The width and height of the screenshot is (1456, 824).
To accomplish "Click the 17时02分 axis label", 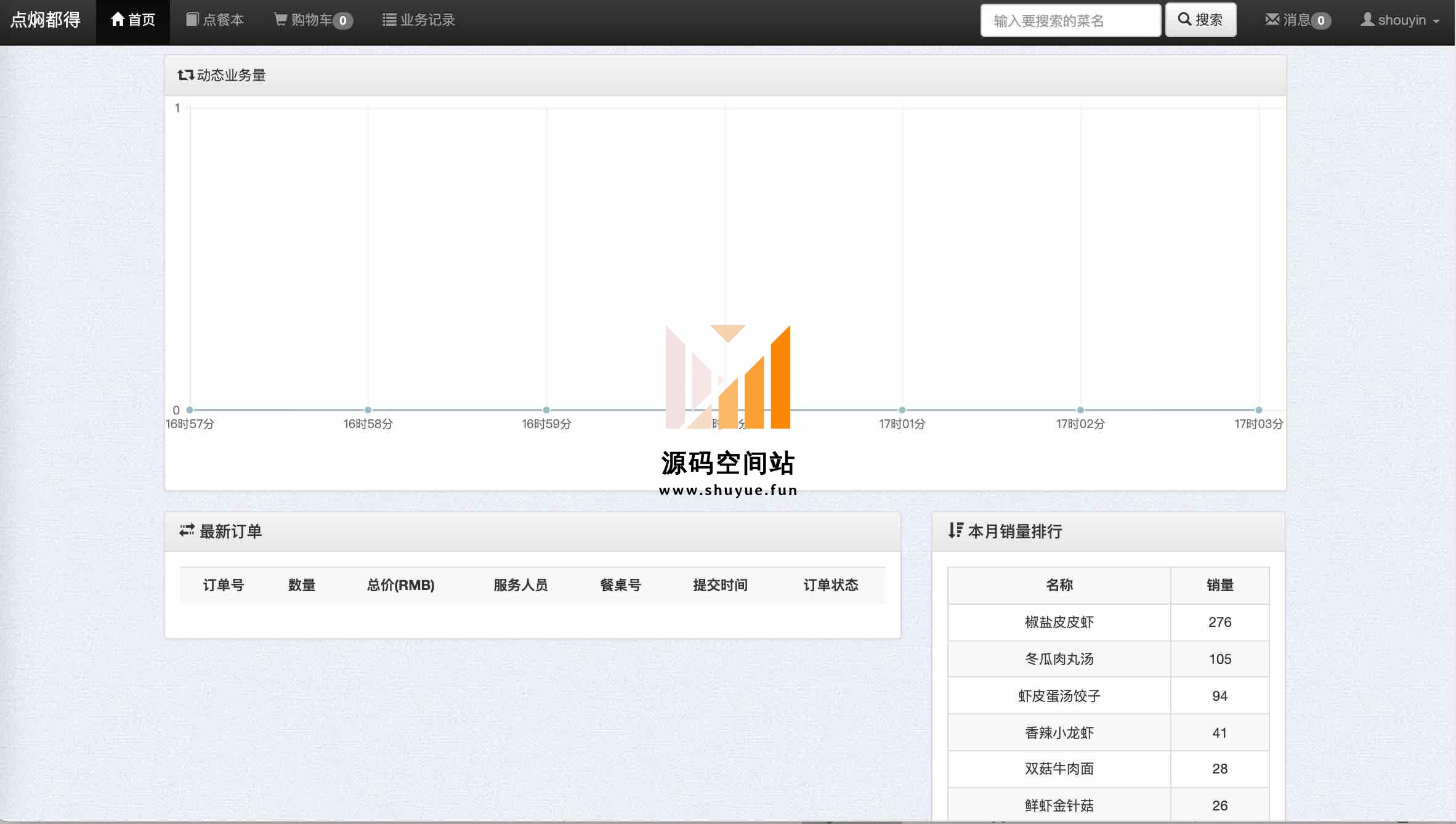I will pos(1080,424).
